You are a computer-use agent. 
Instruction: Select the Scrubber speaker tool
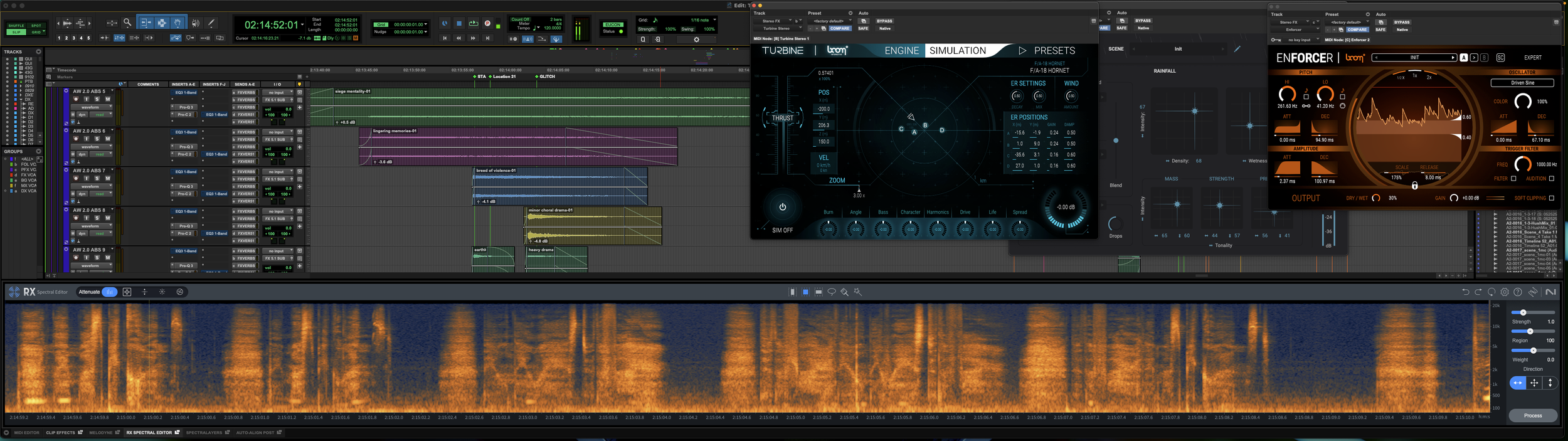click(196, 23)
